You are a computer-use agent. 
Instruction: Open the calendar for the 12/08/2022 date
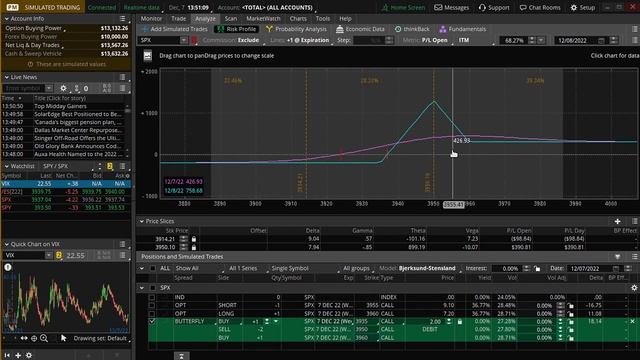click(x=601, y=40)
